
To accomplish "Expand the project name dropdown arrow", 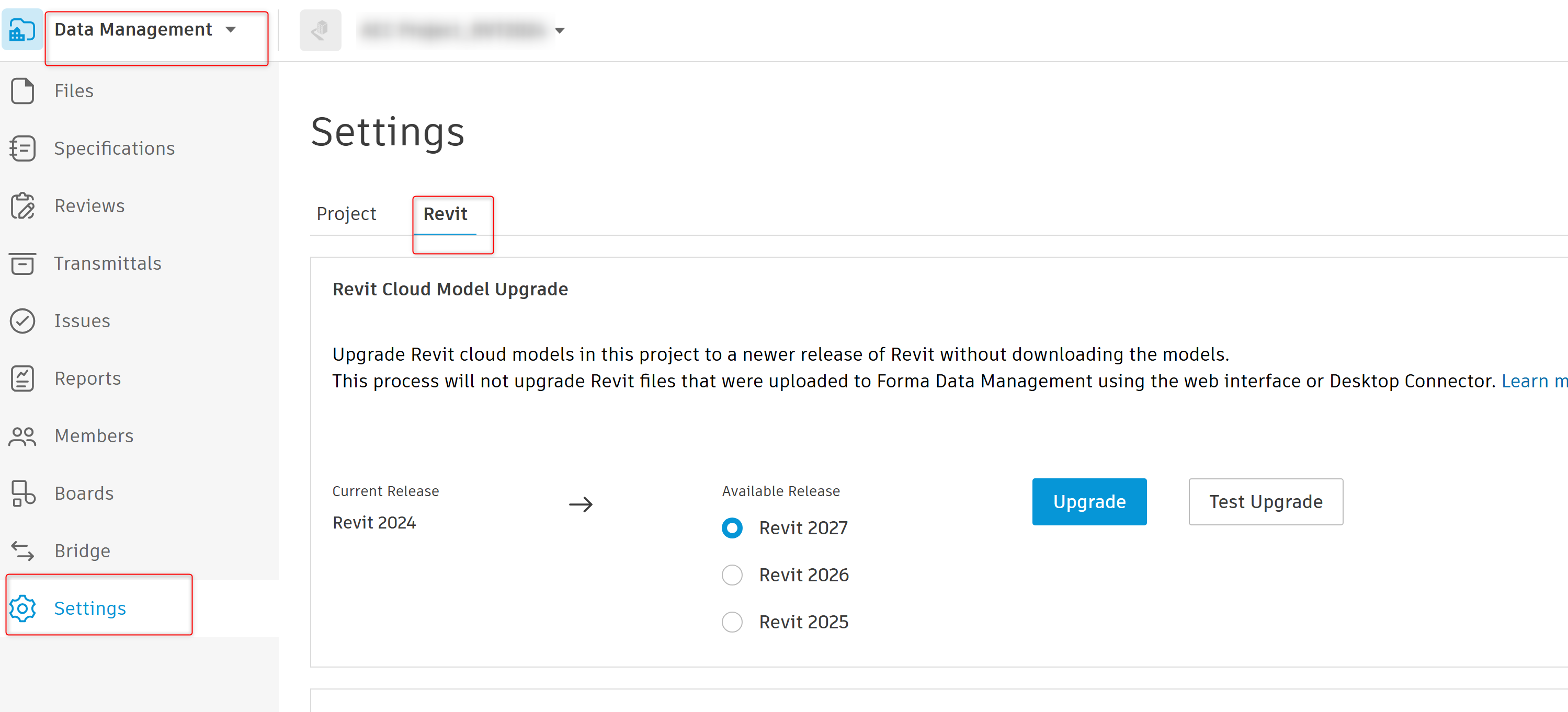I will point(560,30).
